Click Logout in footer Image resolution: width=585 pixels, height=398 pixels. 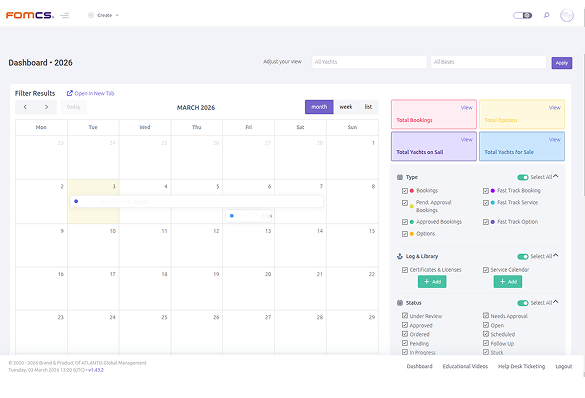(564, 366)
